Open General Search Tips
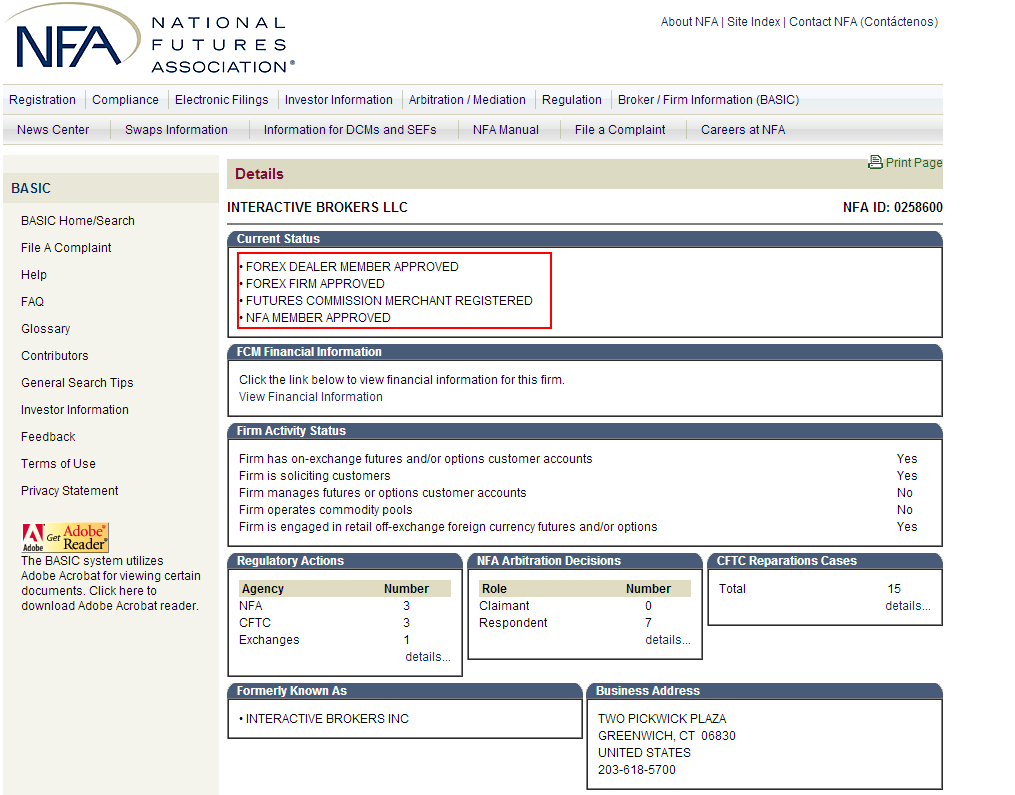This screenshot has height=795, width=1015. (77, 383)
